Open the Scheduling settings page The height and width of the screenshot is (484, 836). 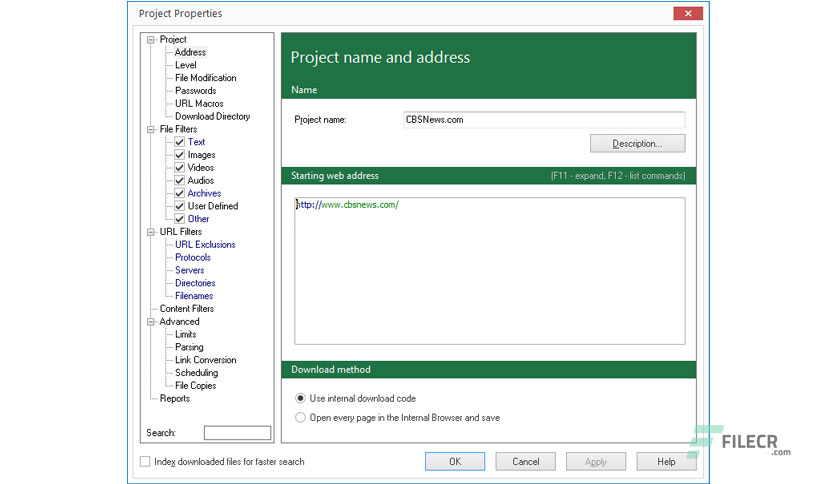(197, 373)
